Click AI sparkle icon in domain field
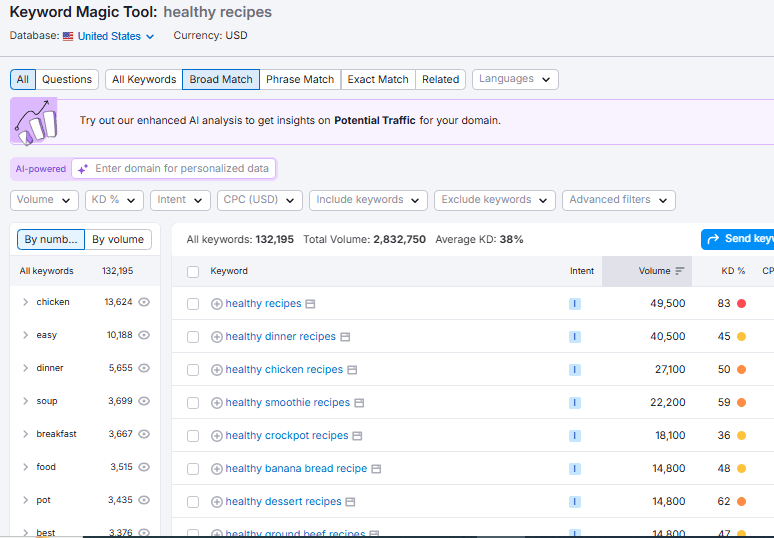Viewport: 774px width, 538px height. pyautogui.click(x=83, y=169)
